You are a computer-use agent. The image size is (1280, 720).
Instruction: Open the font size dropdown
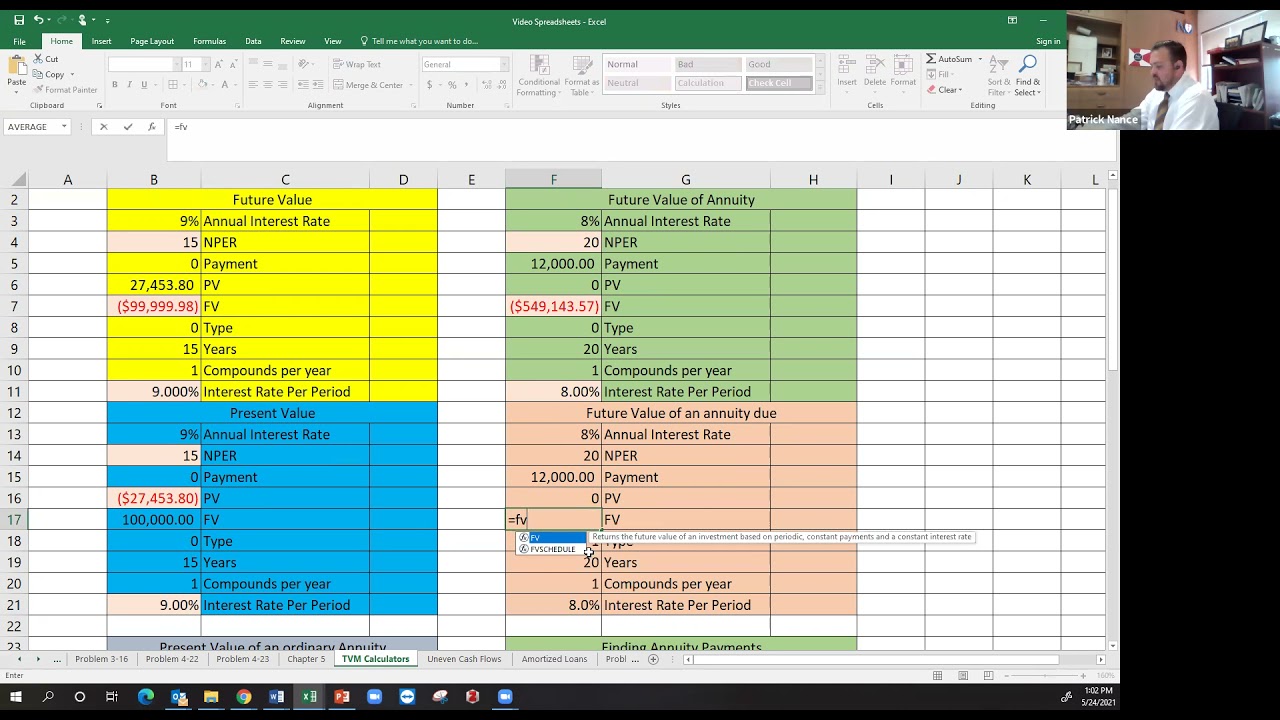[204, 64]
